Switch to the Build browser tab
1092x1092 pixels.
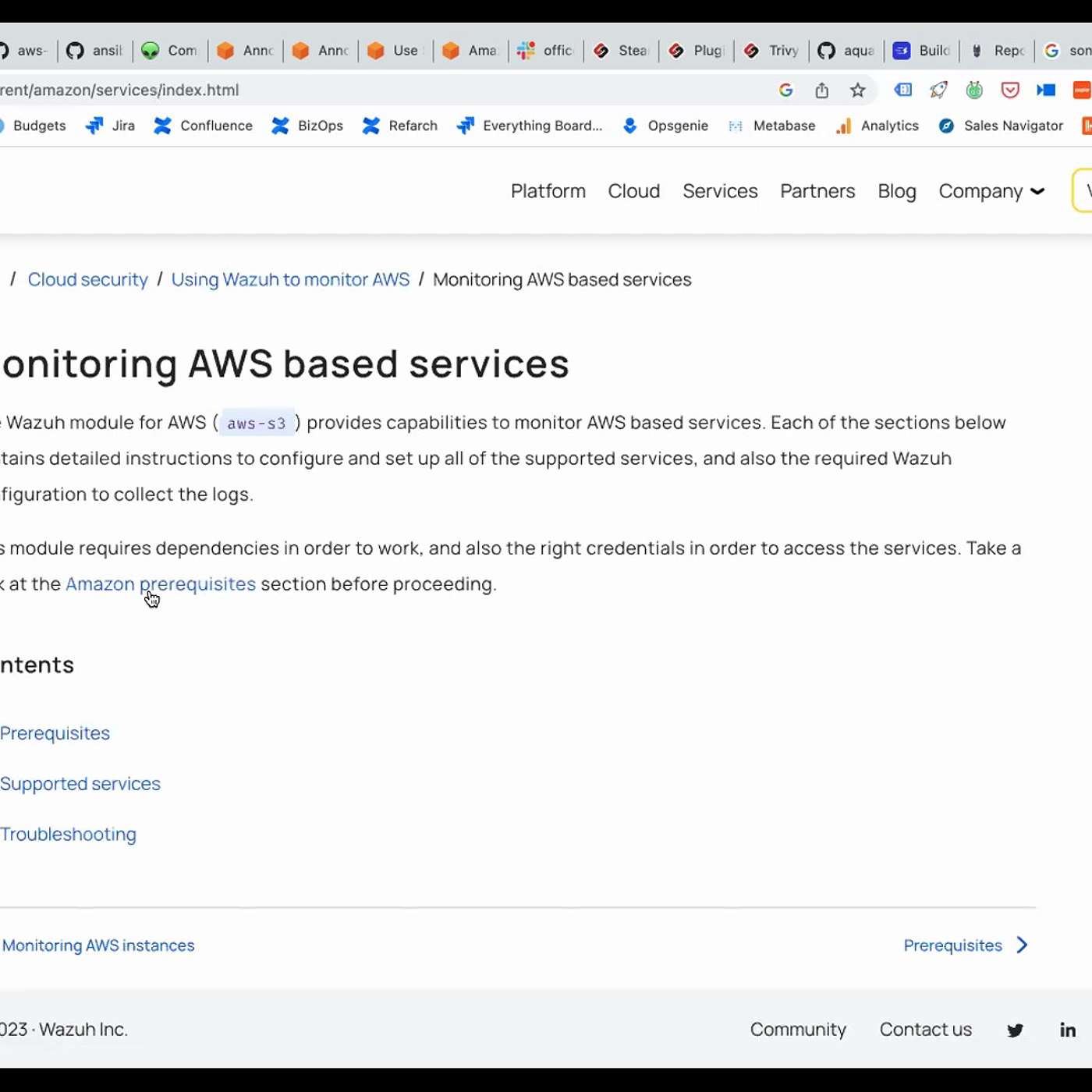point(922,51)
